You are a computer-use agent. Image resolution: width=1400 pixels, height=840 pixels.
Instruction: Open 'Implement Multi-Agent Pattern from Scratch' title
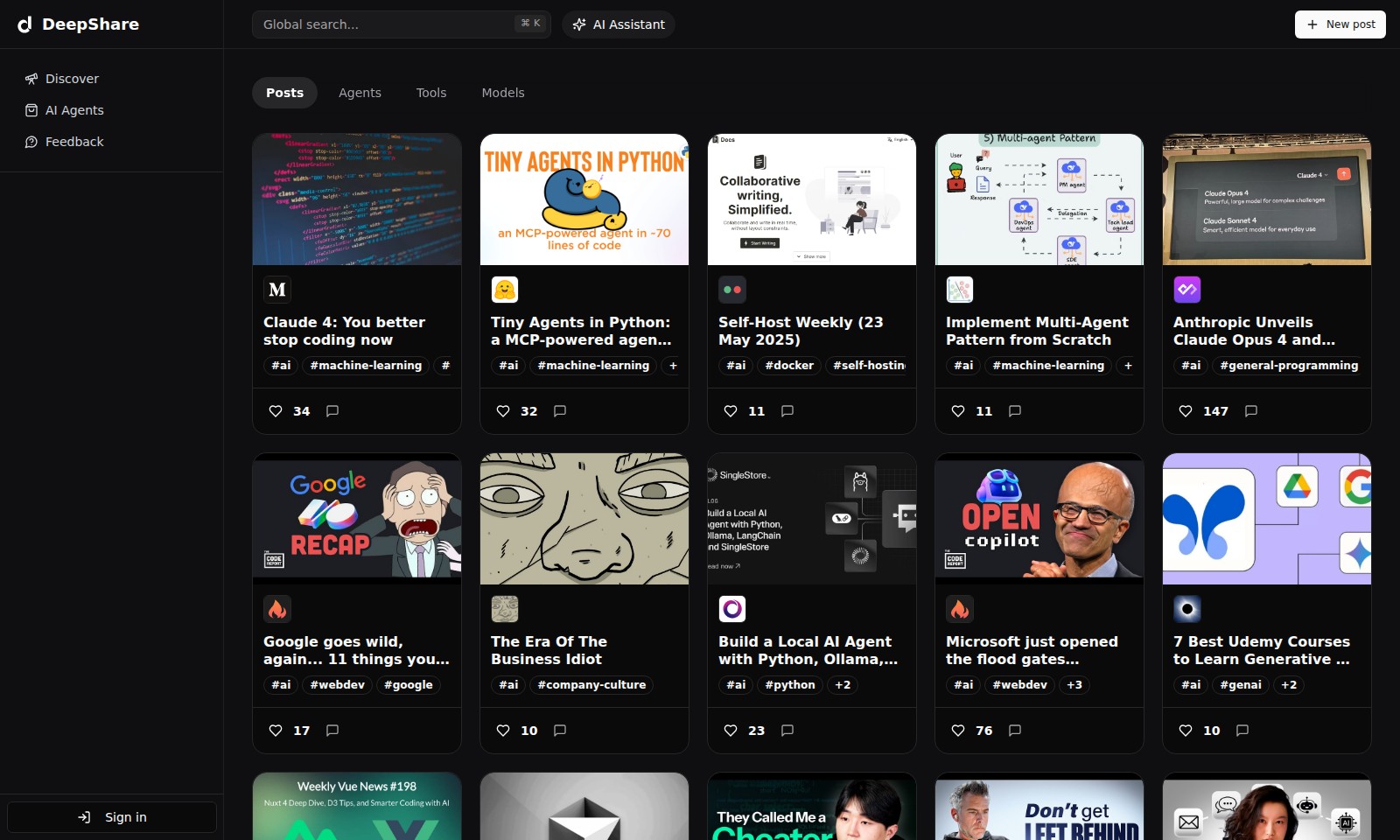(1037, 331)
